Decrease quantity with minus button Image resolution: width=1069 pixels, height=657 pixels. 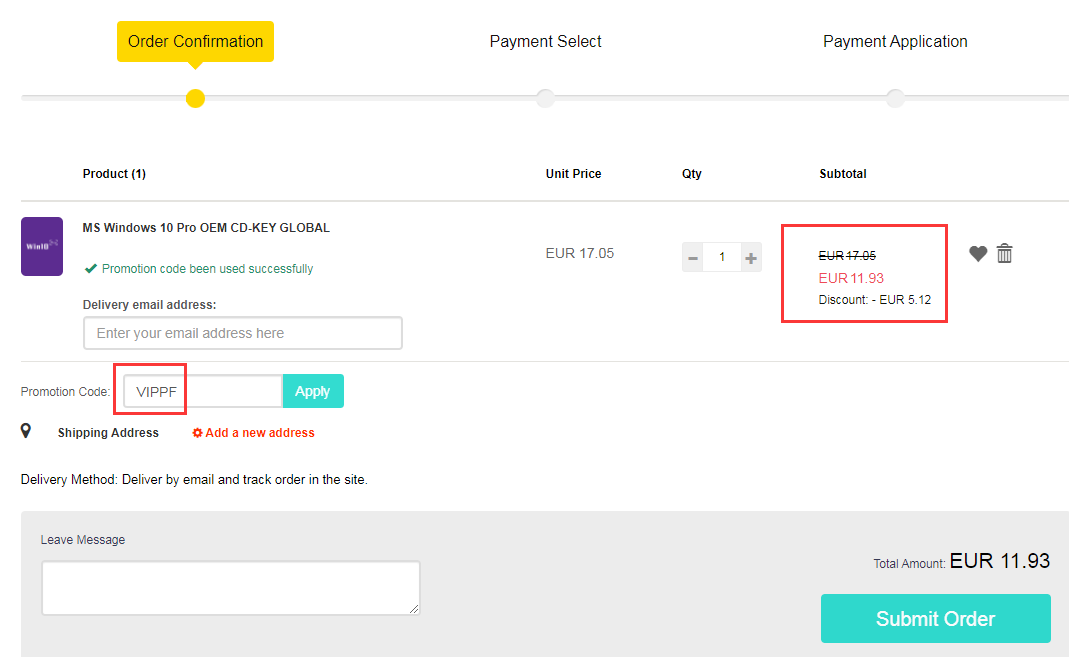(x=693, y=258)
